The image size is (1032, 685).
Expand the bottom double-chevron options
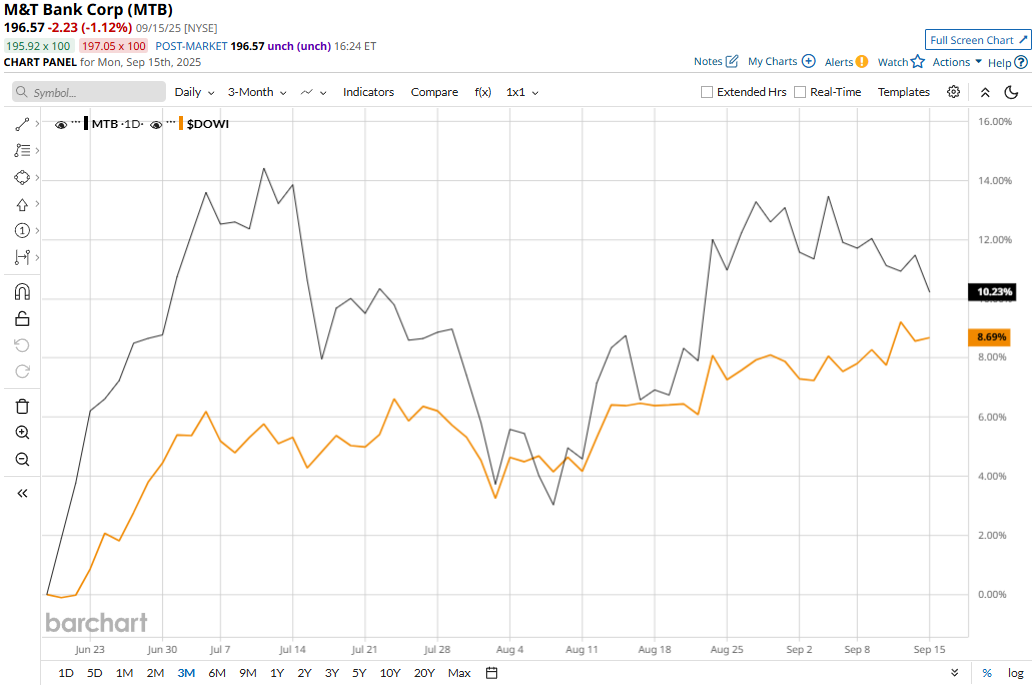tap(955, 672)
